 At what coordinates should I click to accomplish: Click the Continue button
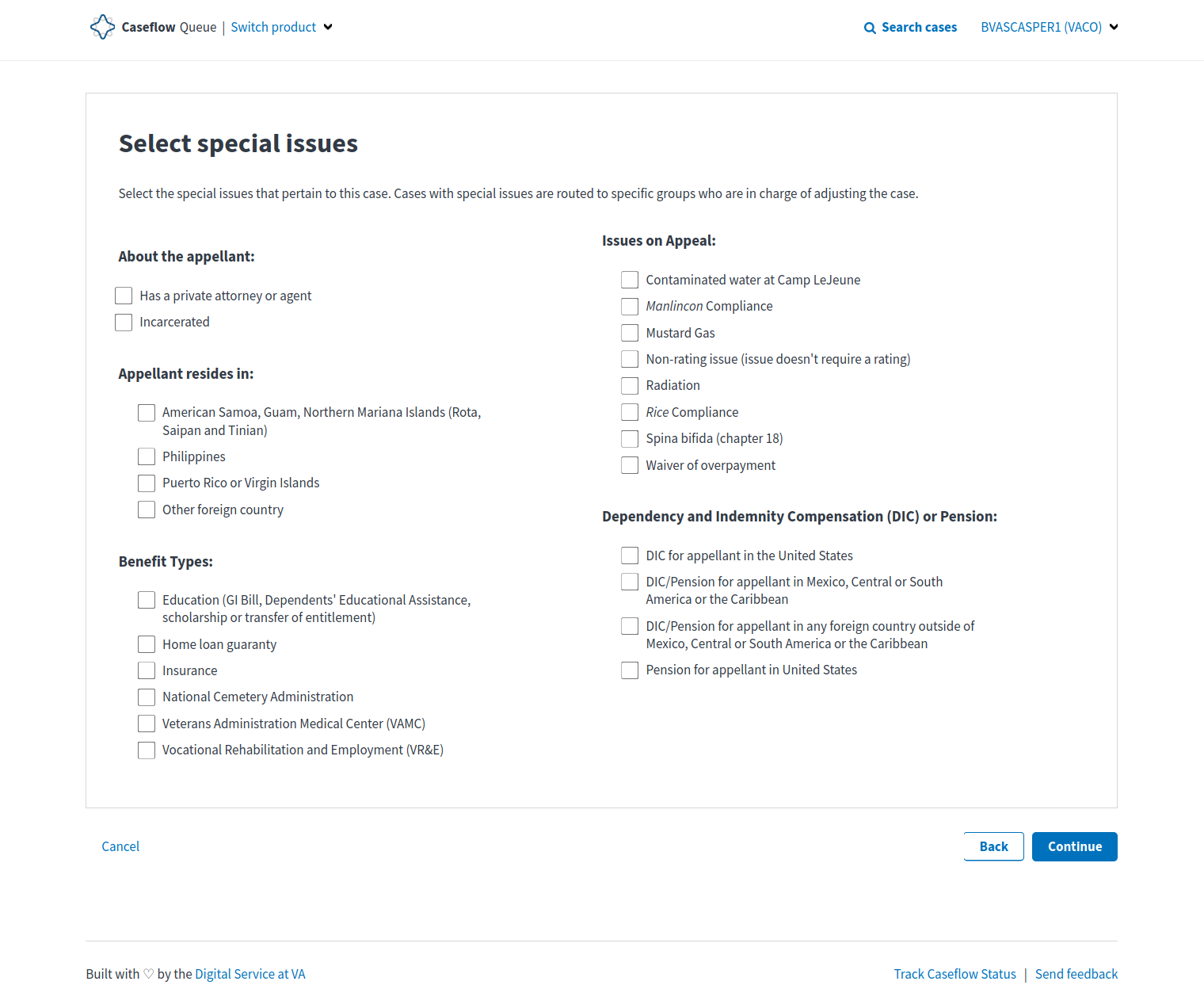(x=1074, y=846)
